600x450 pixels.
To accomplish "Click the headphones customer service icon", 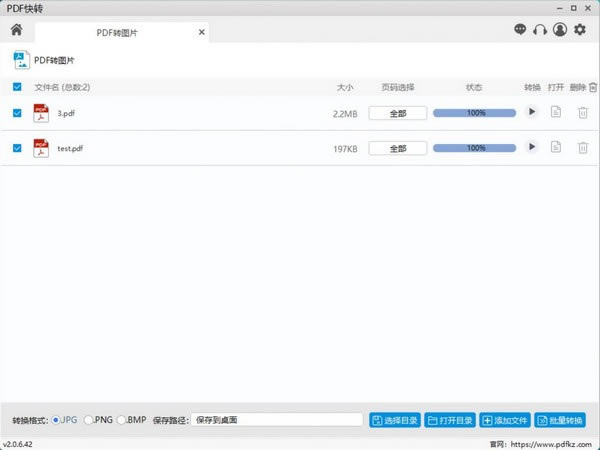I will (x=540, y=30).
